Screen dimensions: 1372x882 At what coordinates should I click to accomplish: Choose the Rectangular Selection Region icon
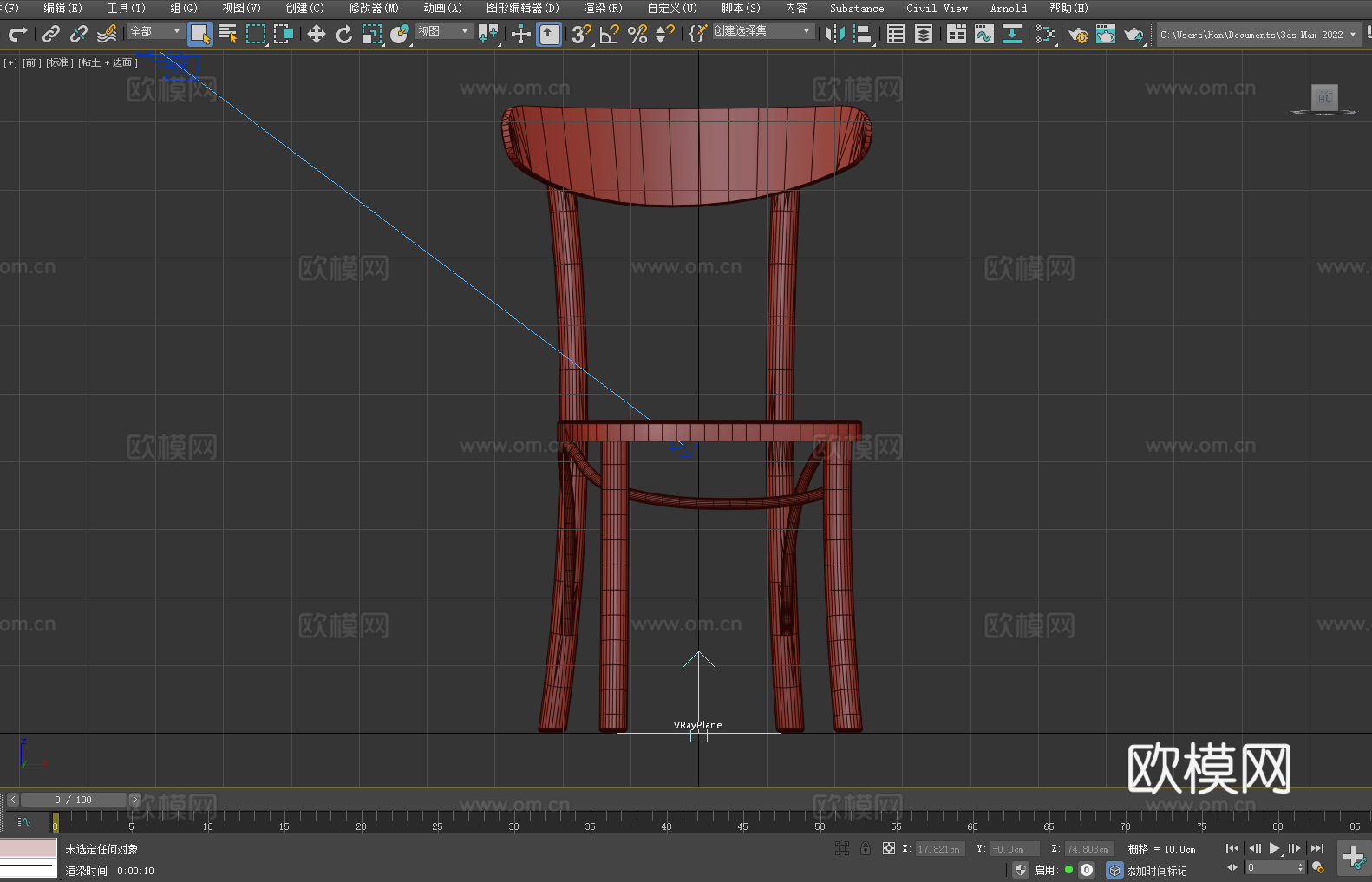(x=256, y=34)
